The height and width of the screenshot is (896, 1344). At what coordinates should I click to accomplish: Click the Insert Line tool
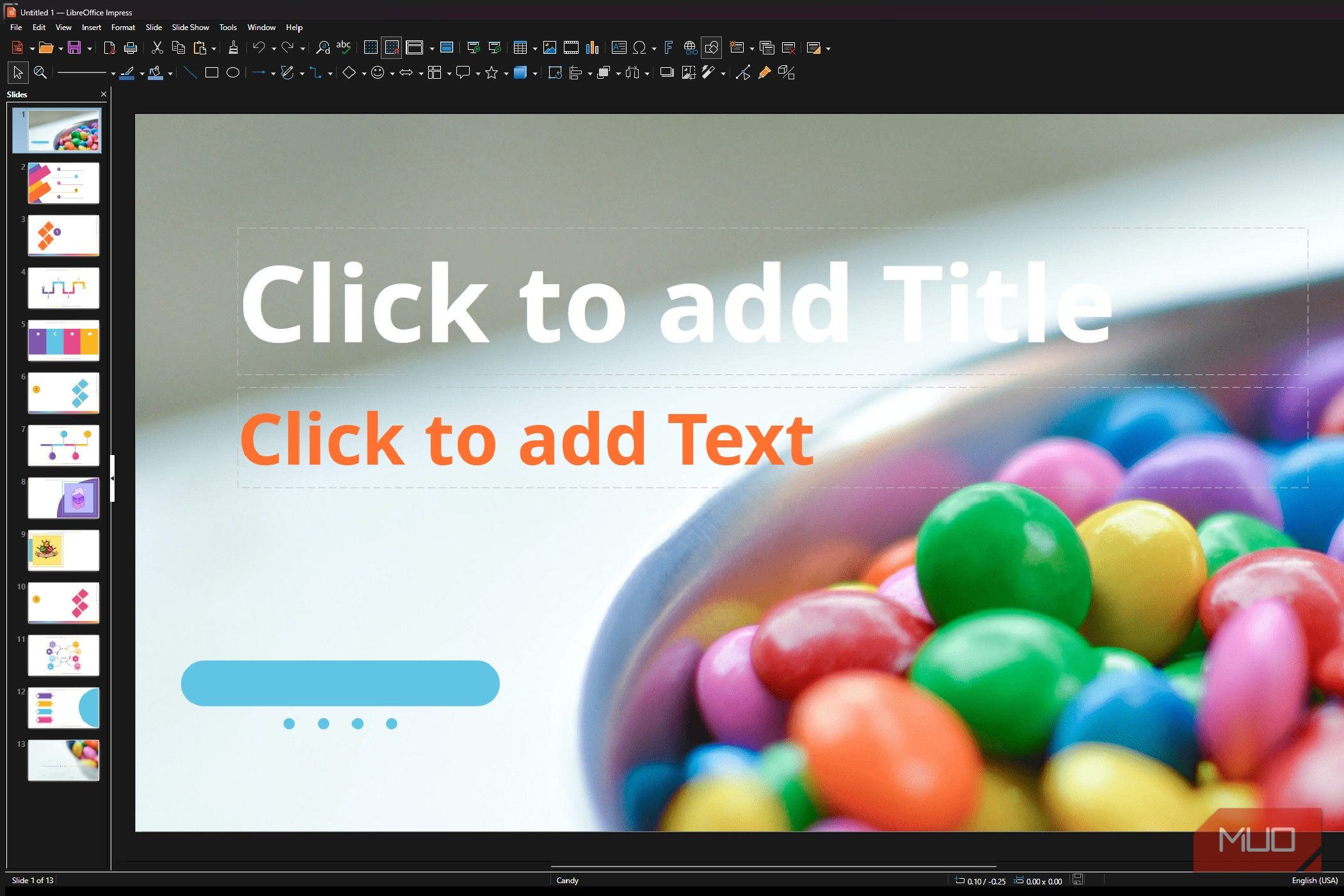click(190, 73)
